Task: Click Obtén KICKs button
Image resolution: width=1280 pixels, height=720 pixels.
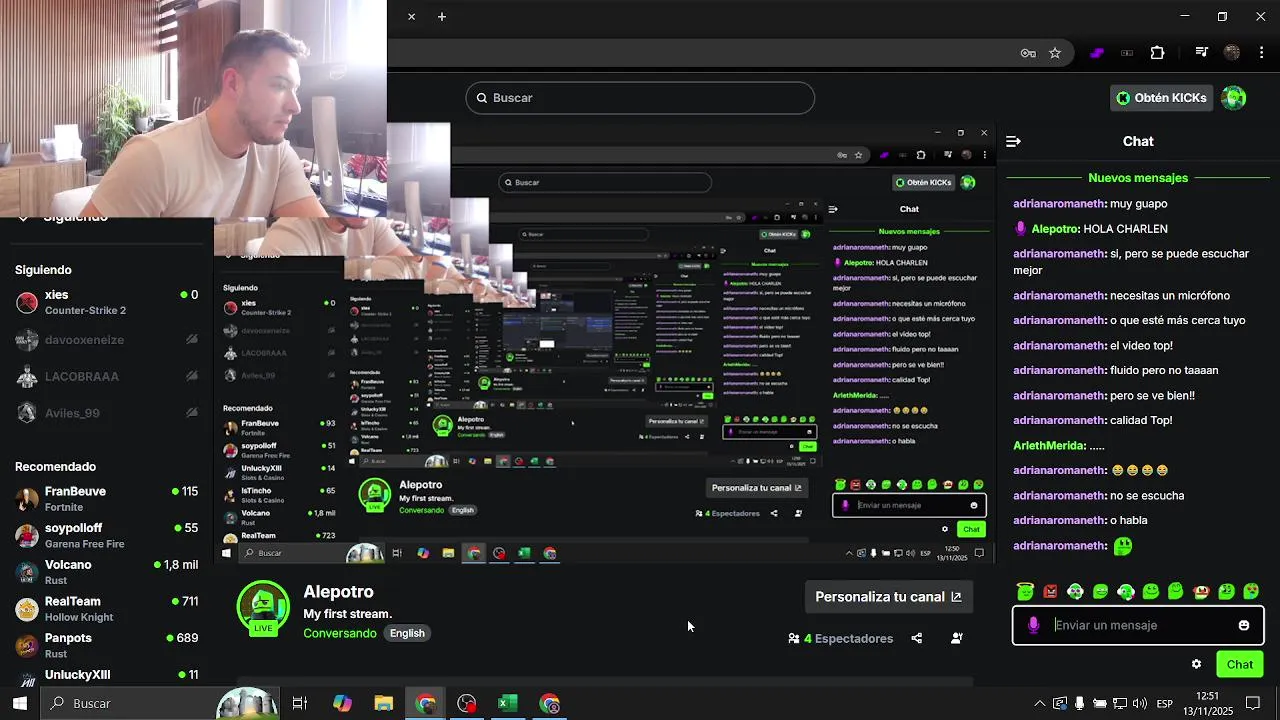Action: pyautogui.click(x=1161, y=98)
